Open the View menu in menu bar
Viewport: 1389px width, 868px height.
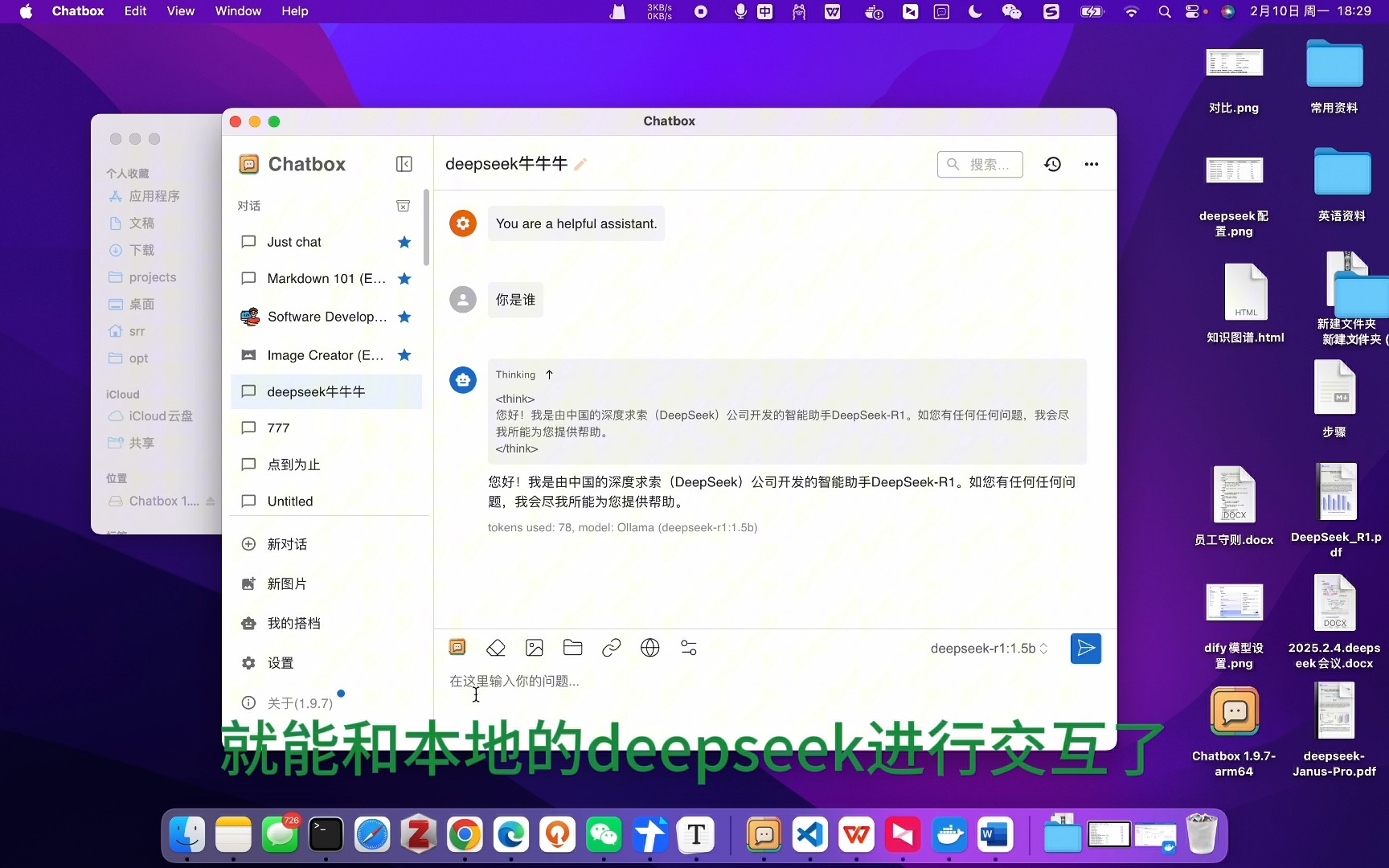(181, 11)
